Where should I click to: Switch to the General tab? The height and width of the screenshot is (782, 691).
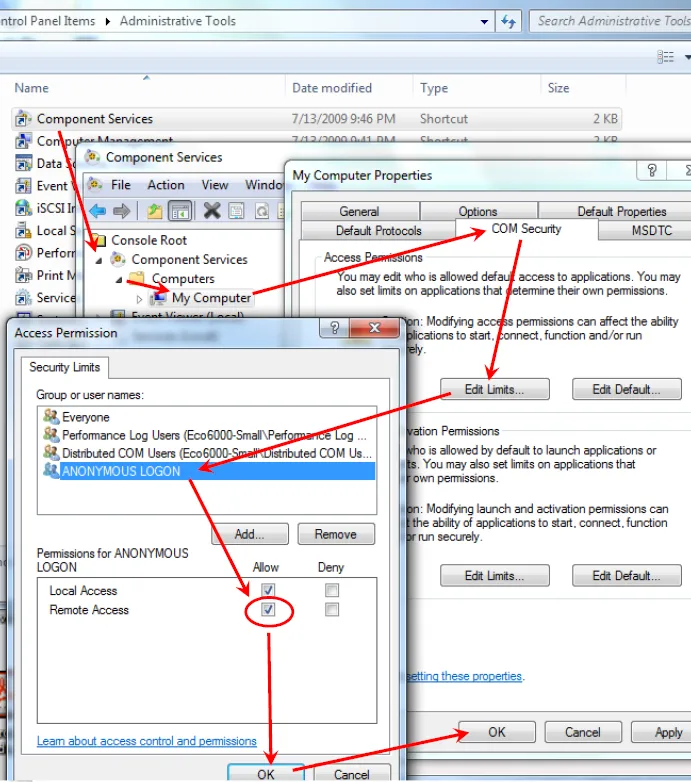click(x=359, y=211)
